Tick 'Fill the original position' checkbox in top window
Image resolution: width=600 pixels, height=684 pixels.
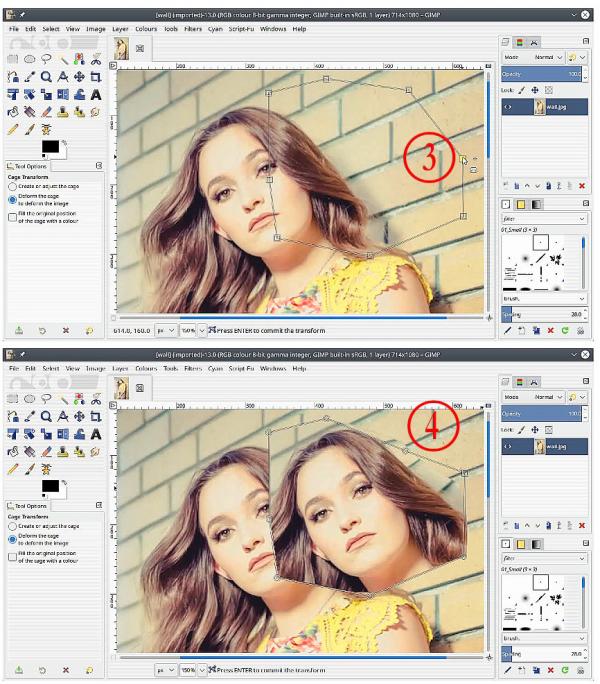(13, 217)
